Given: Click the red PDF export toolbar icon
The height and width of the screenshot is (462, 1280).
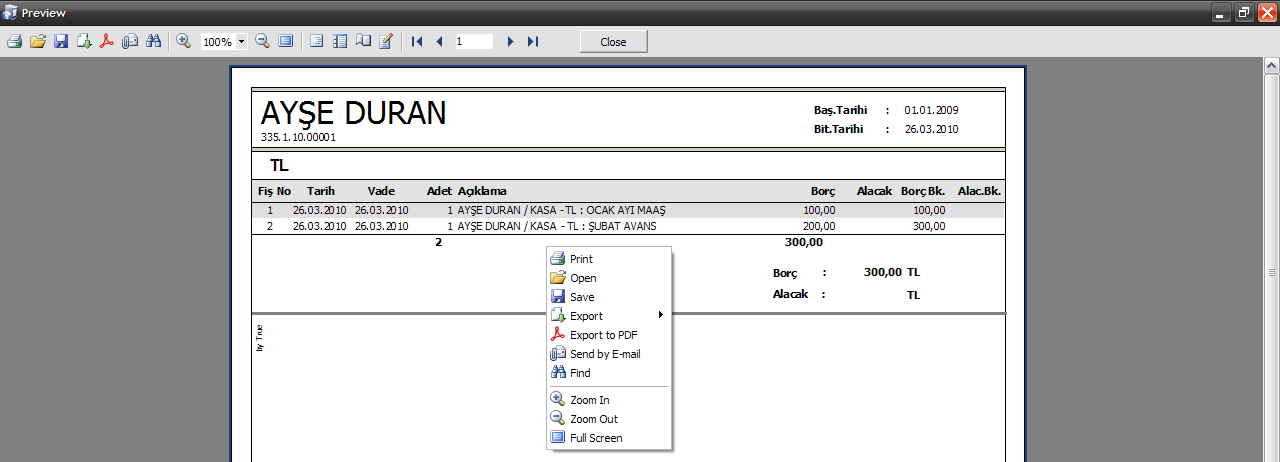Looking at the screenshot, I should pos(107,42).
